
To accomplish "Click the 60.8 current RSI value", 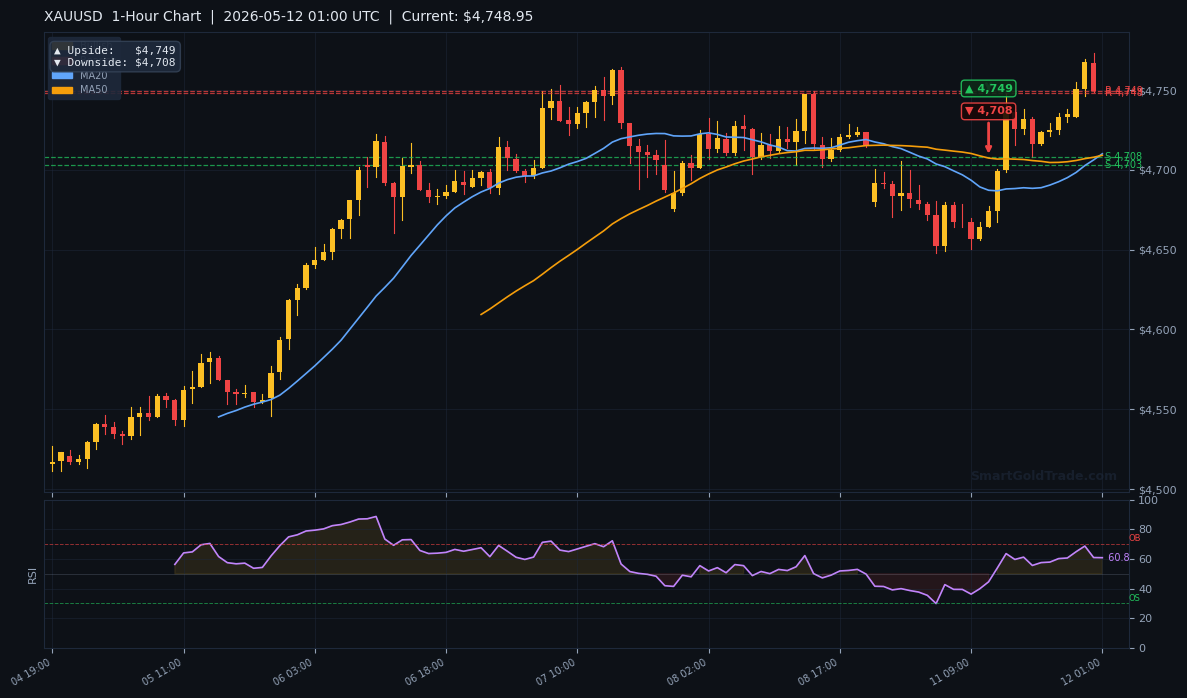I will pos(1119,557).
